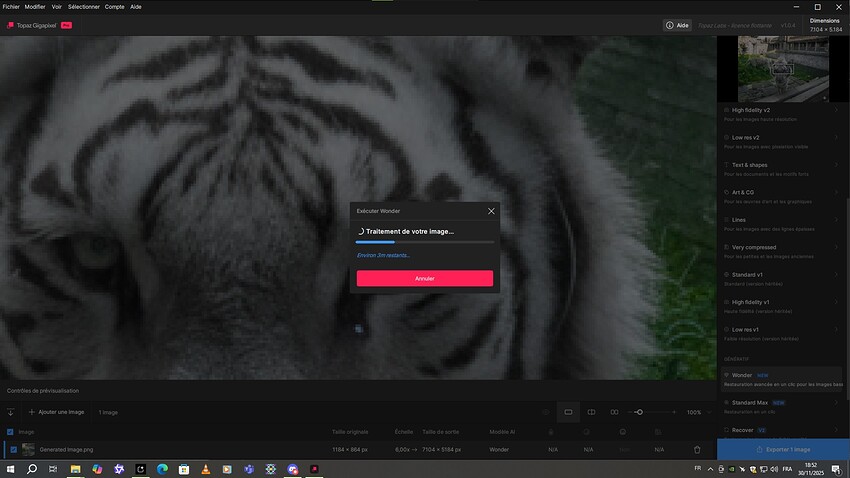Delete Generated Image.png with trash icon
This screenshot has height=478, width=850.
coord(697,450)
